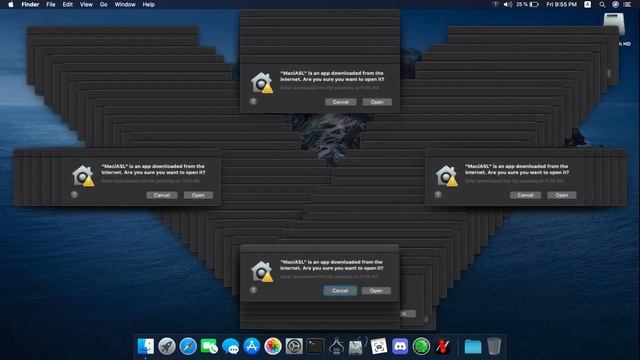Open FaceTime from the dock
Image resolution: width=640 pixels, height=360 pixels.
[209, 347]
